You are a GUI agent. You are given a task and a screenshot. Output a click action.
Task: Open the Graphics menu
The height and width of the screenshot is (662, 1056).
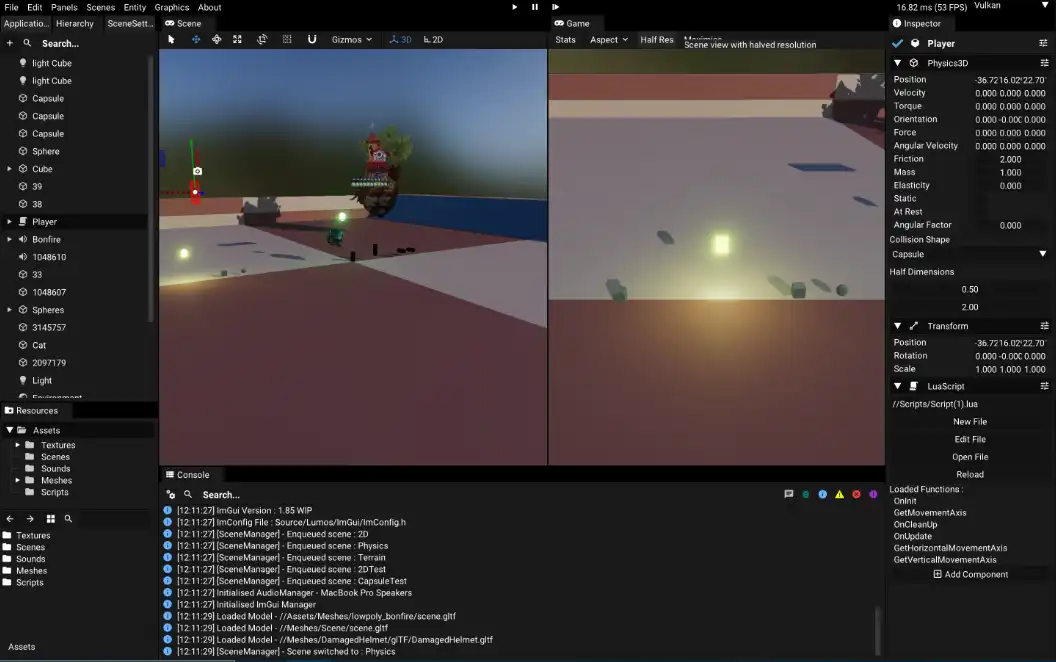tap(172, 7)
